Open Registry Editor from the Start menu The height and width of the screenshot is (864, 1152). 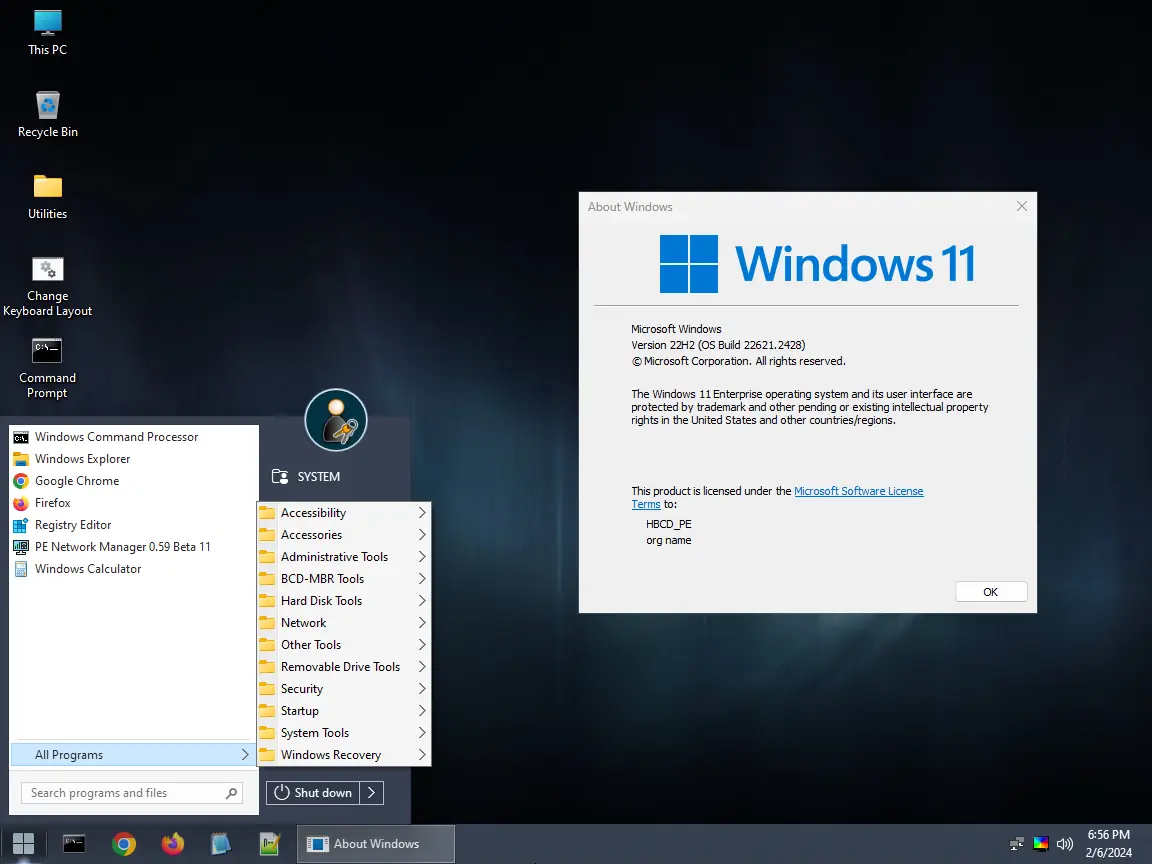74,525
